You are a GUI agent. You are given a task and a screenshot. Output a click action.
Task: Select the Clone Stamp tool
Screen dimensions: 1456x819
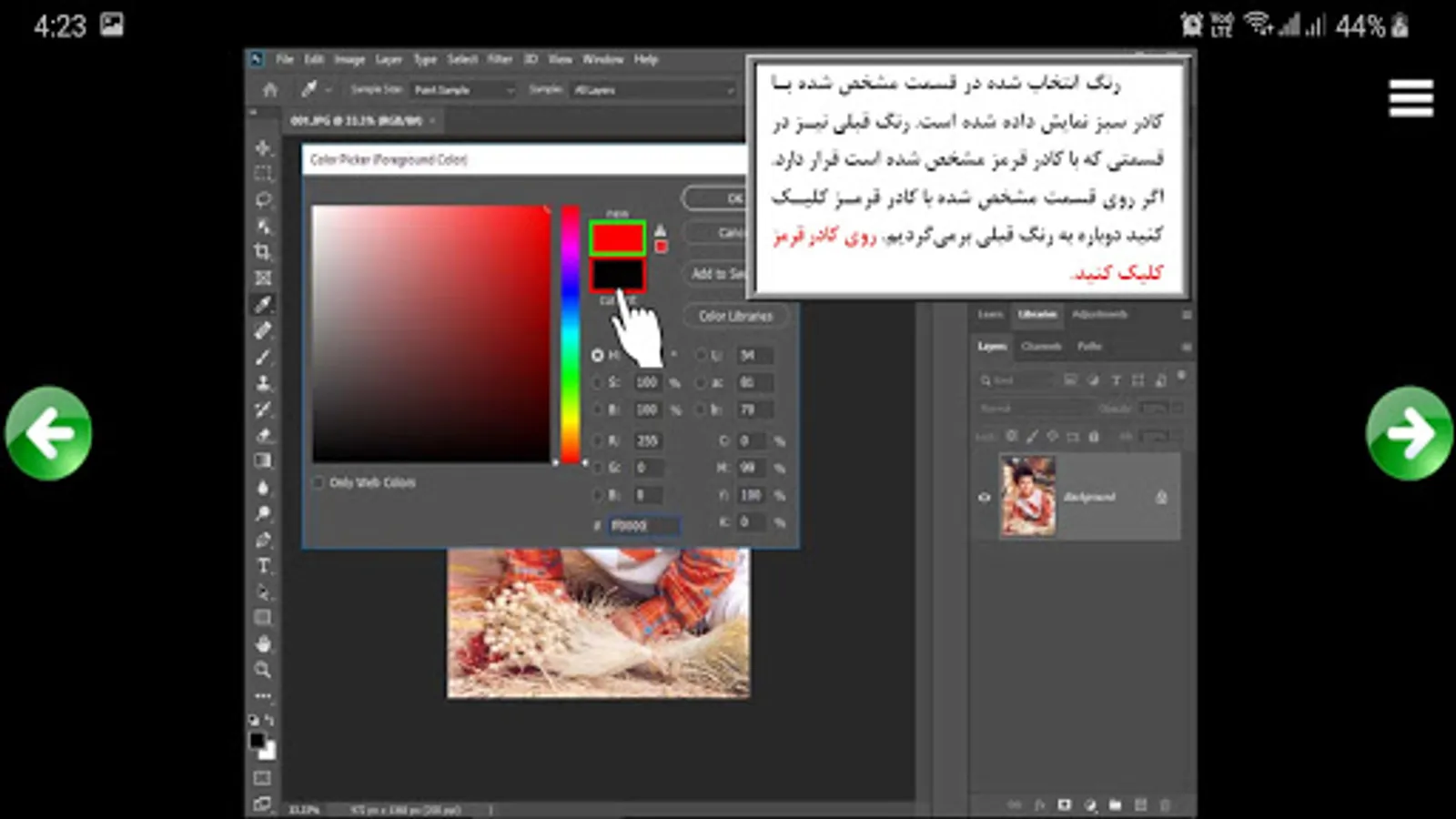click(263, 383)
